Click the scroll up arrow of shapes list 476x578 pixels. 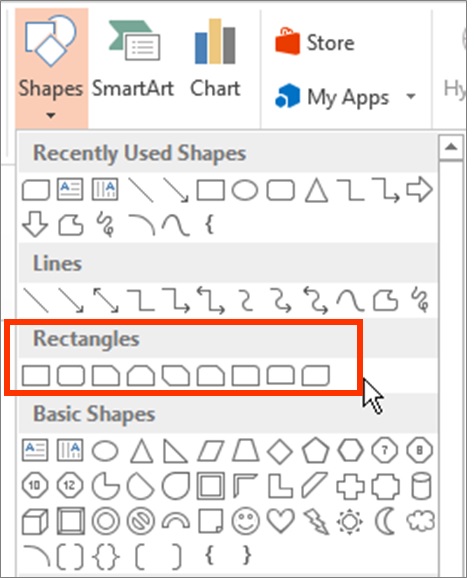(x=451, y=147)
